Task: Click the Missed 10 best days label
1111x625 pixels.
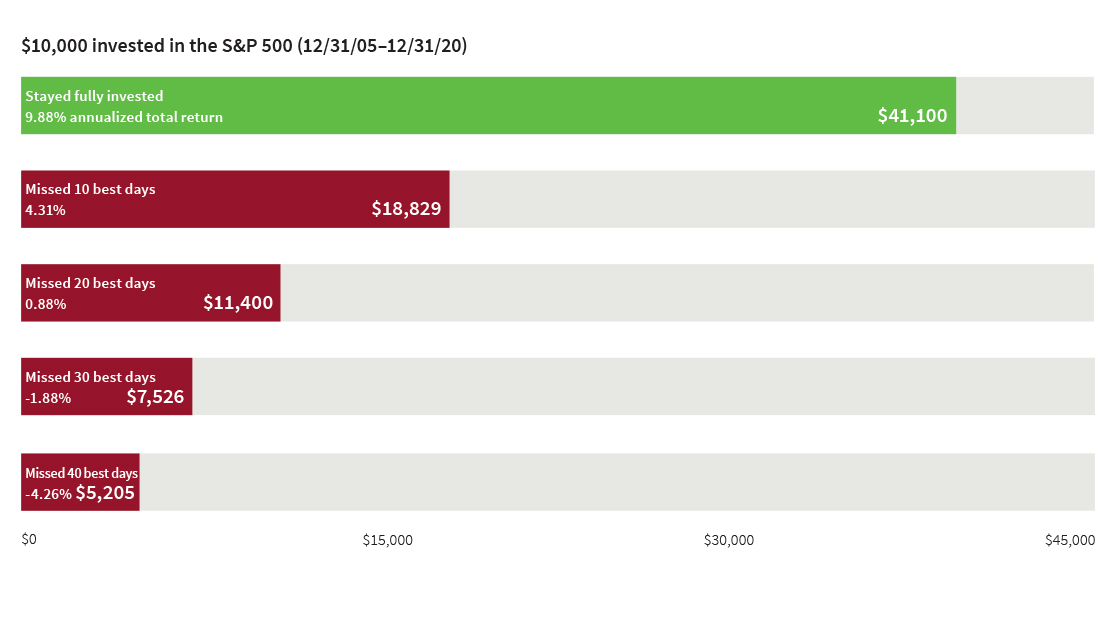Action: pos(90,189)
